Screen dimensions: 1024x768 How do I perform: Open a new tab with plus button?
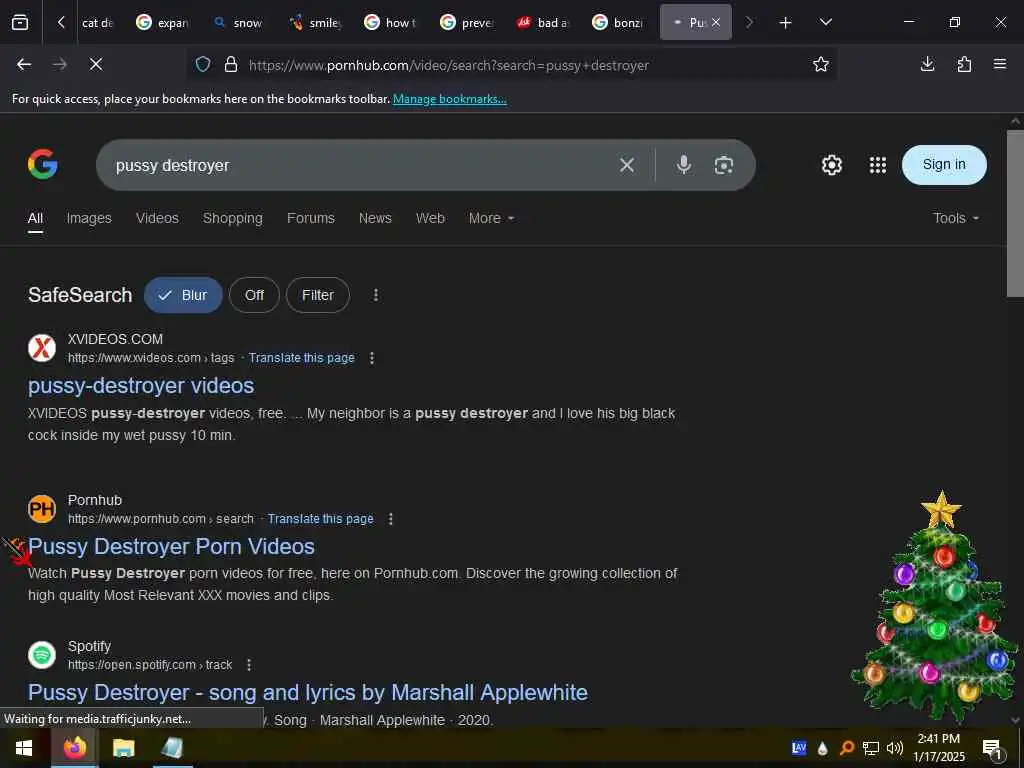click(x=785, y=23)
